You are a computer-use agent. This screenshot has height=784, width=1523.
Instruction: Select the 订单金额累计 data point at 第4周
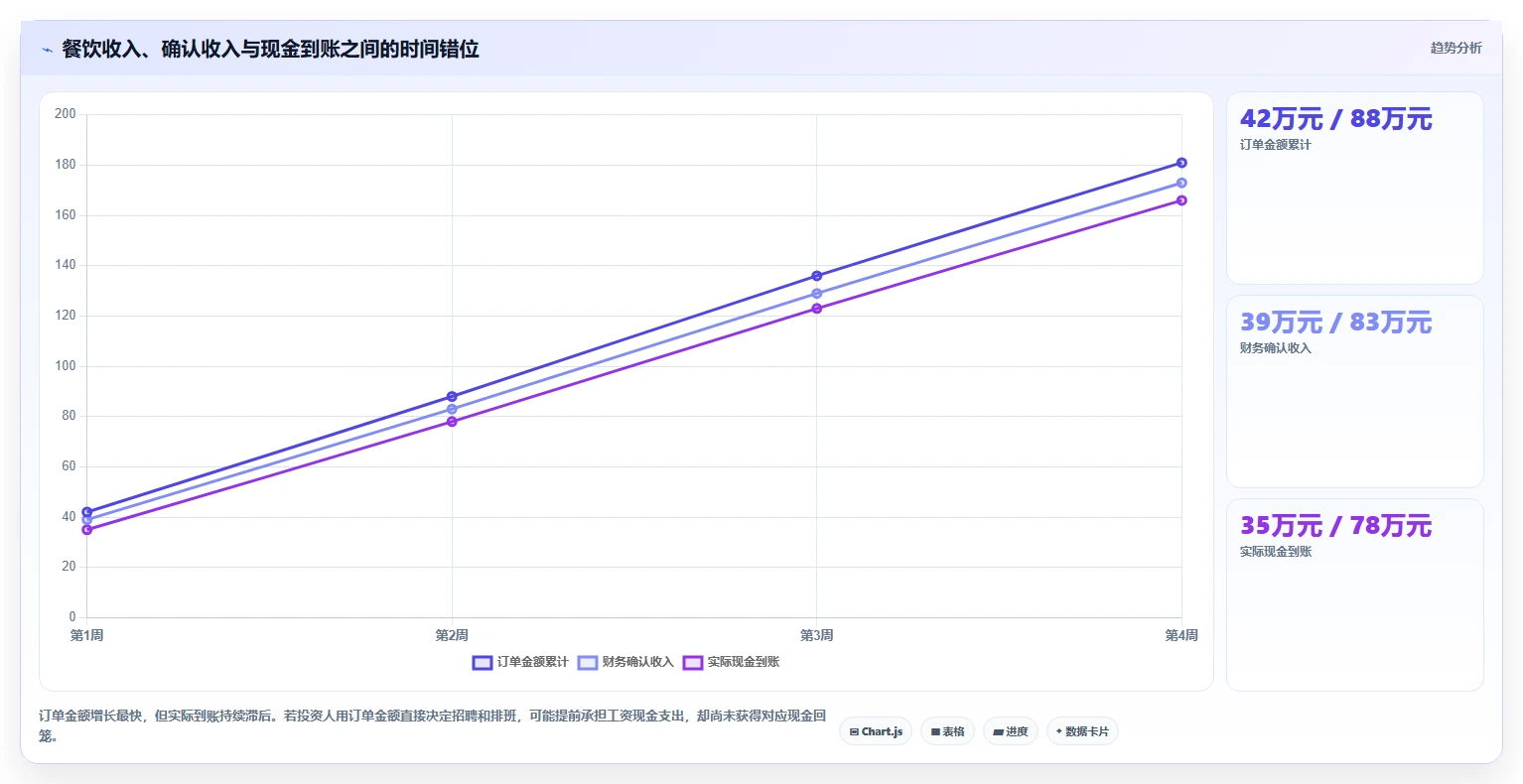(x=1181, y=163)
